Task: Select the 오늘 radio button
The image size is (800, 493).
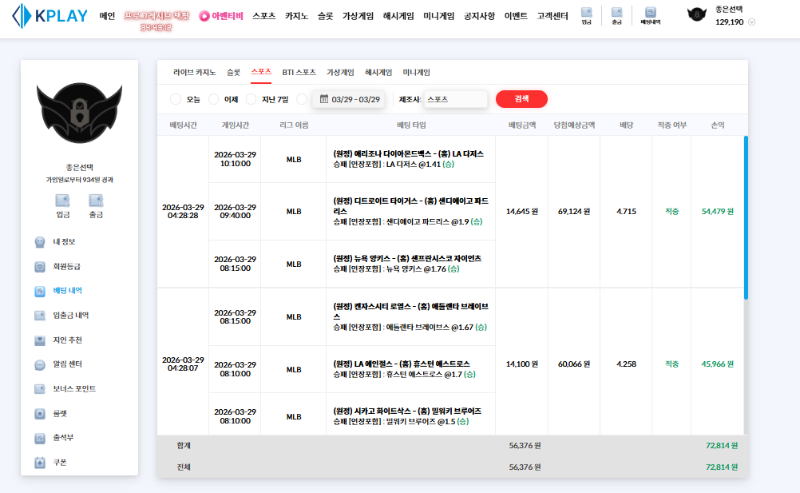Action: coord(176,99)
